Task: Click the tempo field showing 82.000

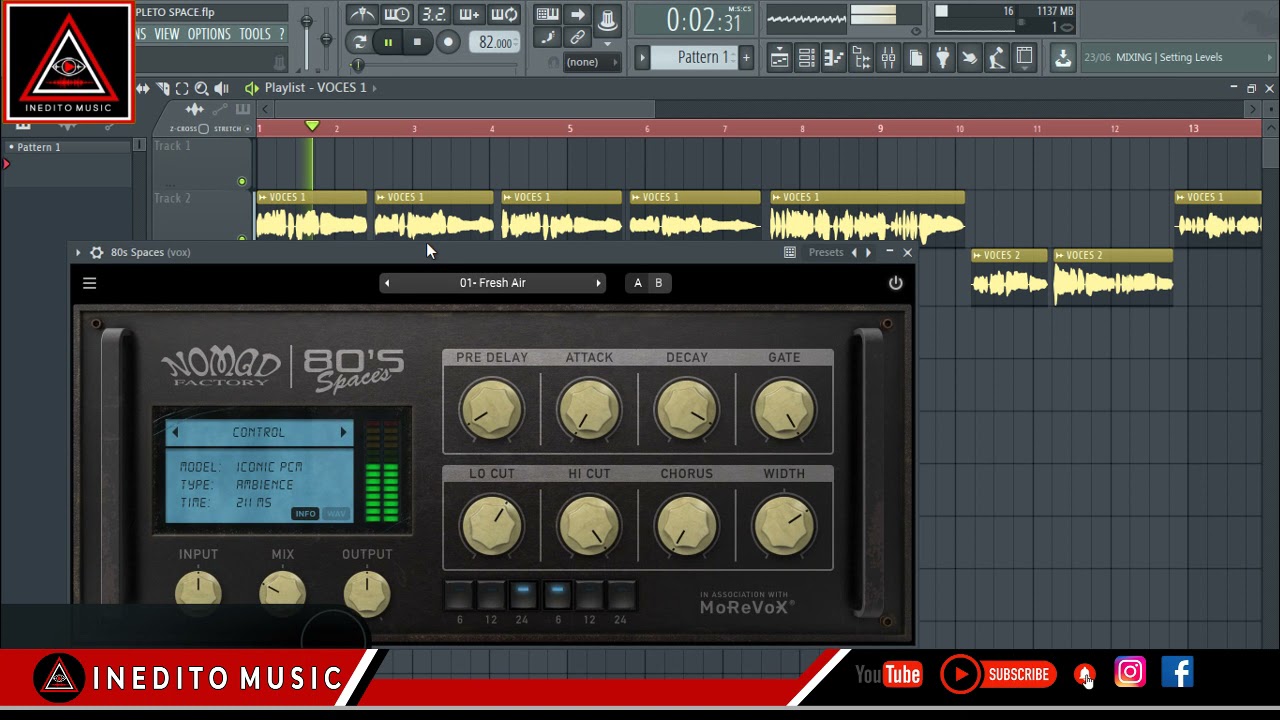Action: point(494,42)
